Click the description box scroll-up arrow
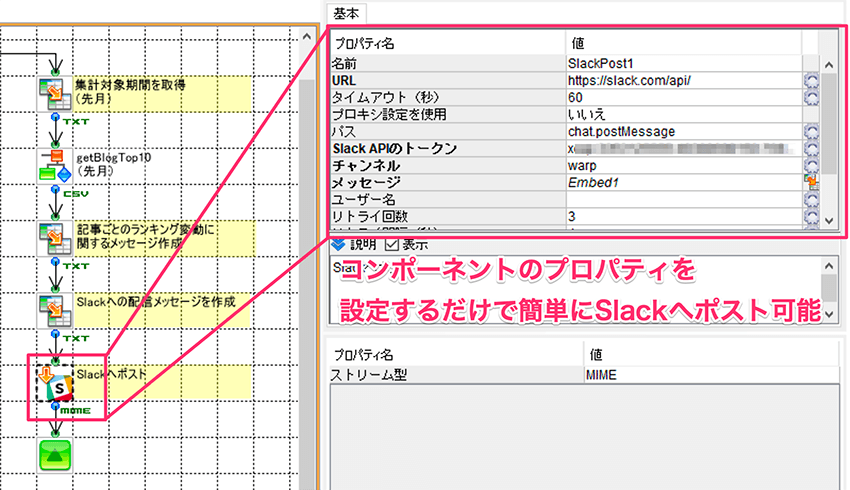850x490 pixels. 829,266
